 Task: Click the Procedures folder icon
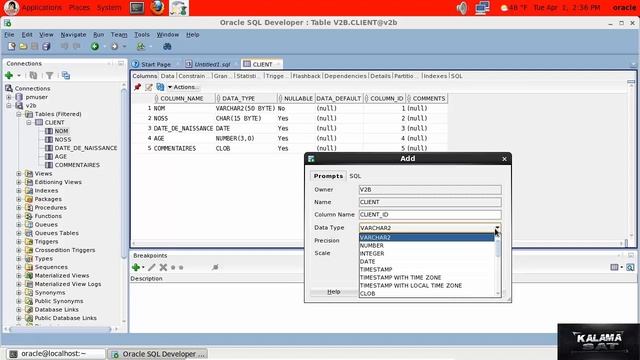coord(29,207)
